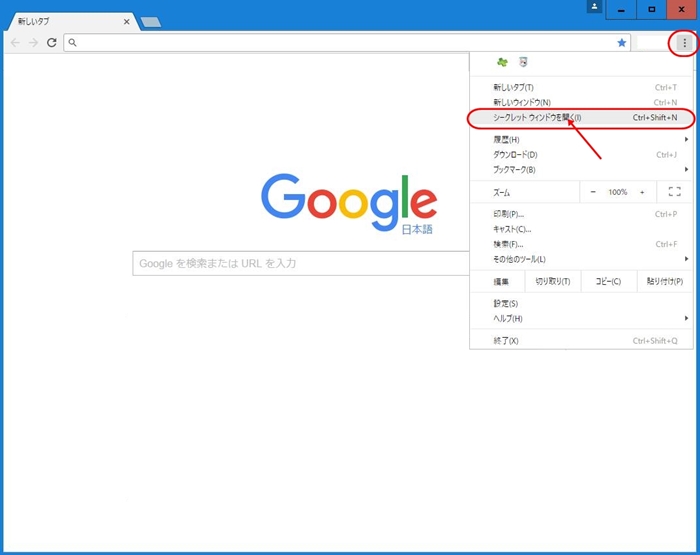The image size is (700, 555).
Task: Open ダウンロード(D) from the menu
Action: pos(581,154)
